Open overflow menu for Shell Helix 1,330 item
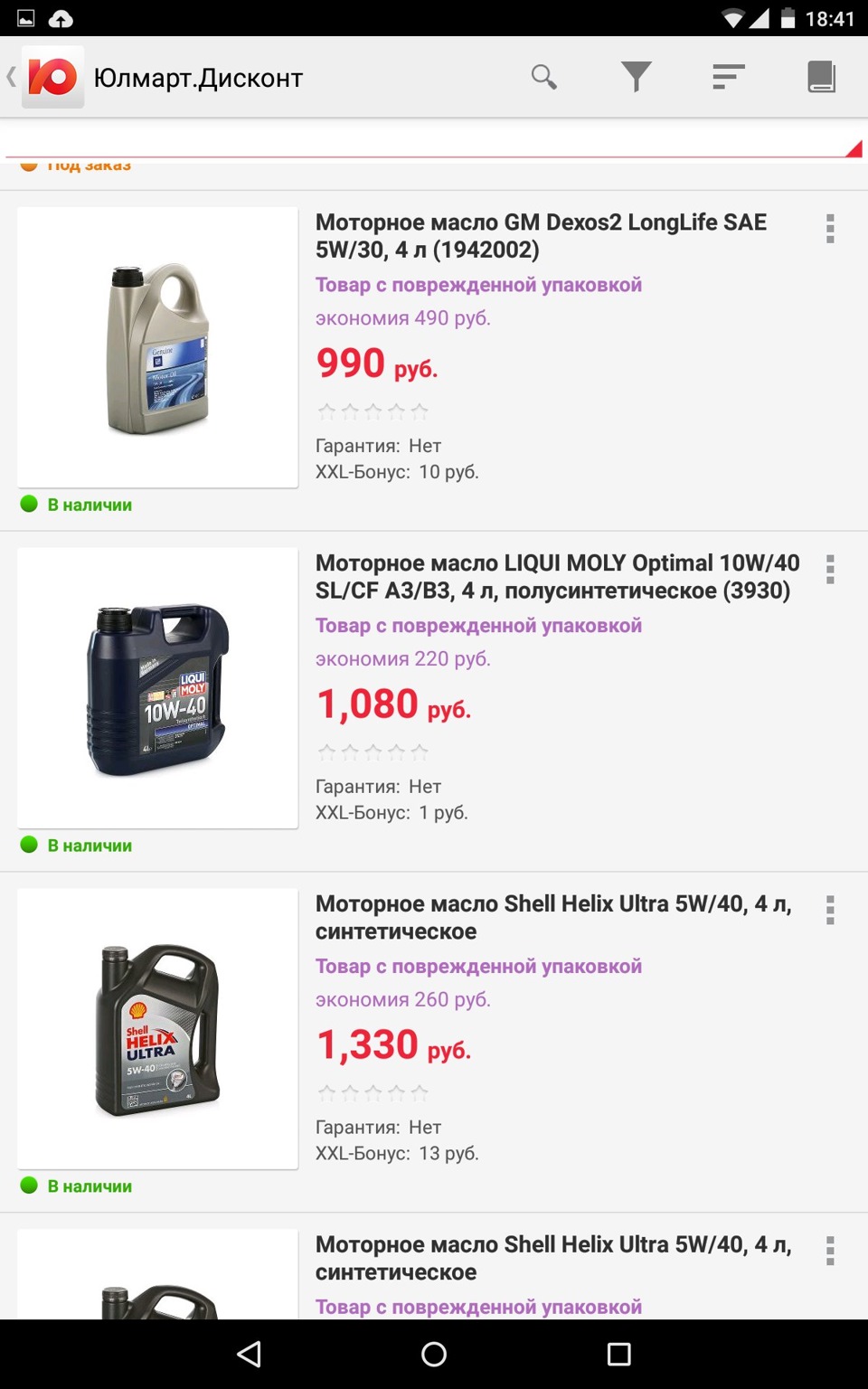 point(830,911)
